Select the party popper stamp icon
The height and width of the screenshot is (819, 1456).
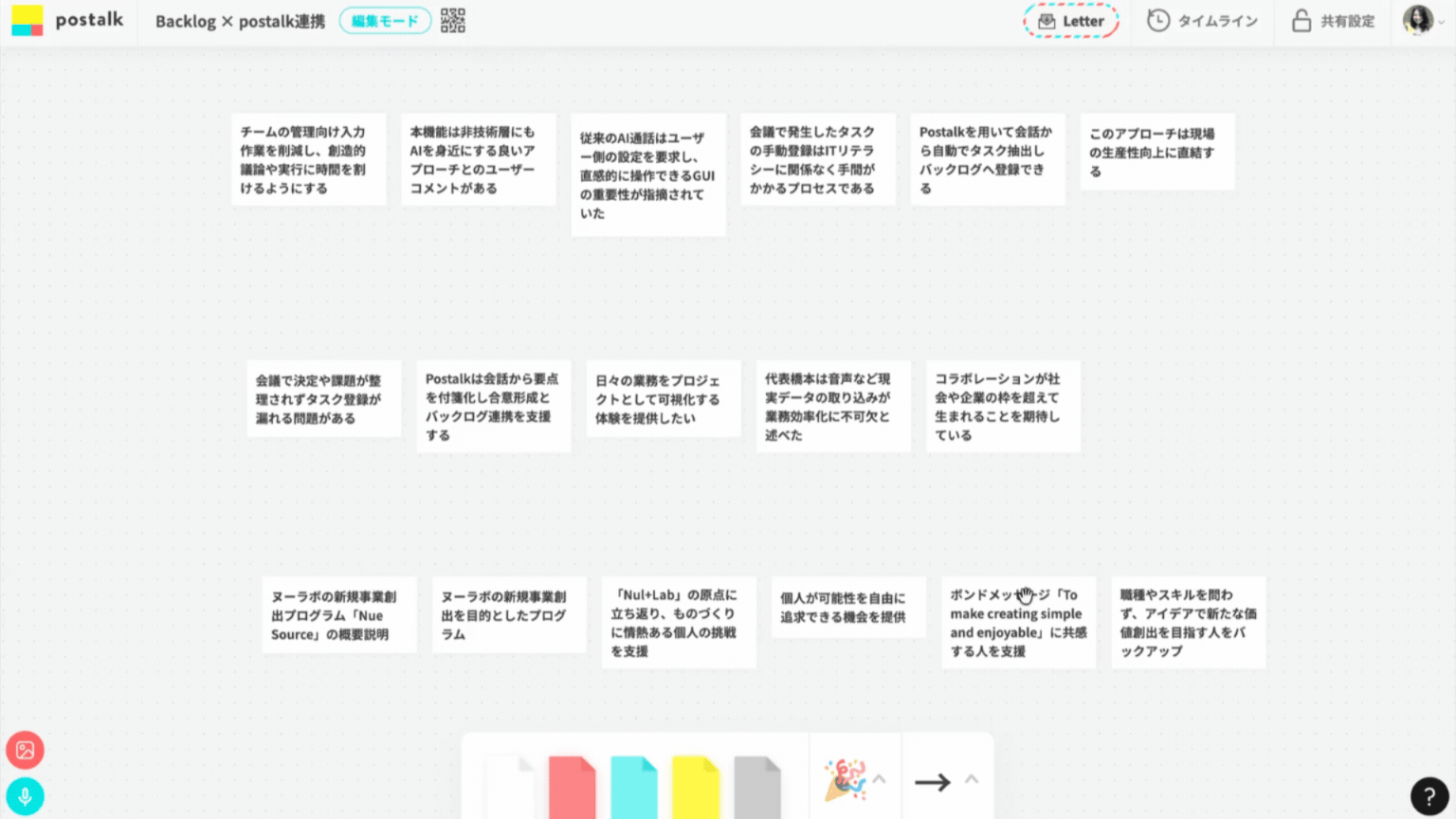[844, 780]
